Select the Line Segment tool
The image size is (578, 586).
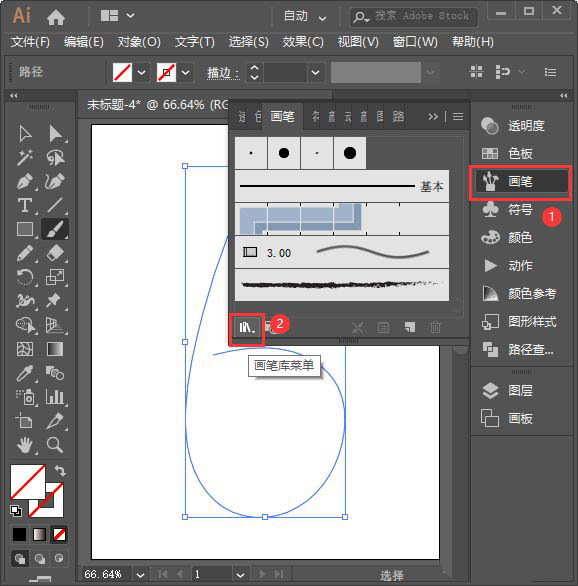[x=55, y=205]
